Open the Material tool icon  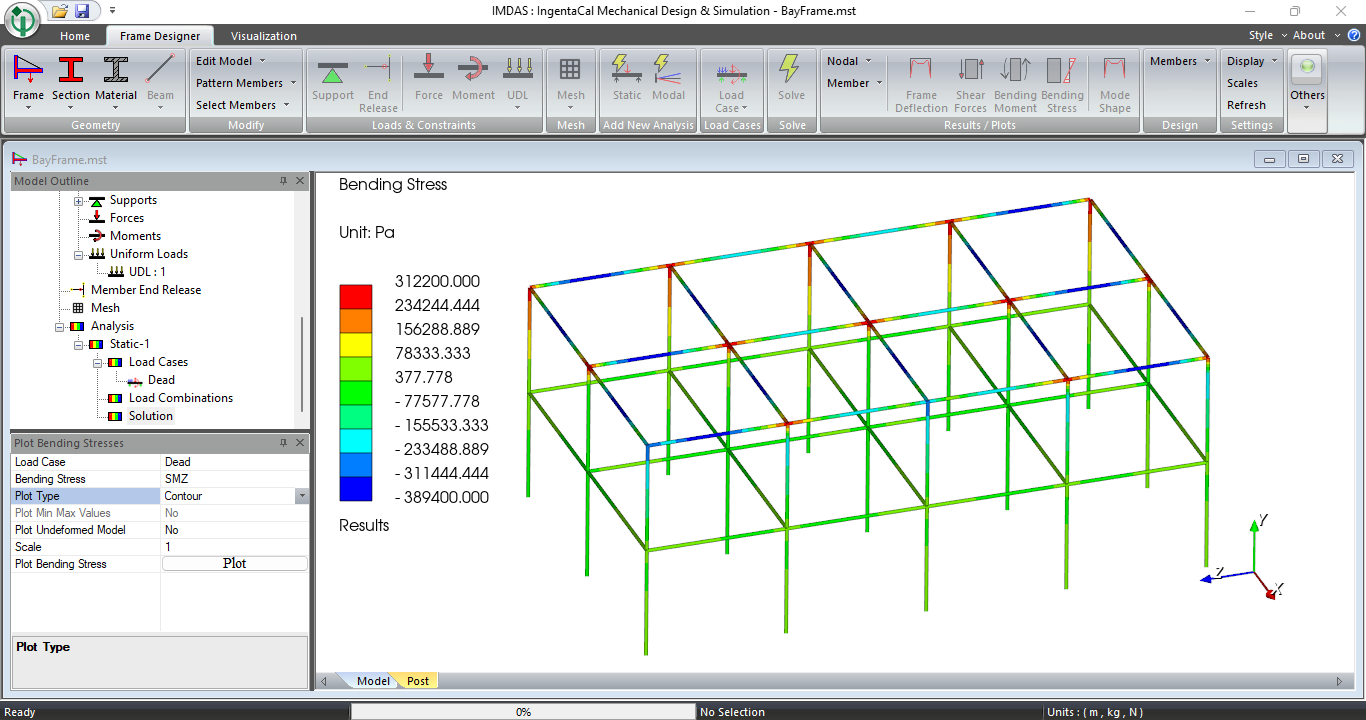116,70
